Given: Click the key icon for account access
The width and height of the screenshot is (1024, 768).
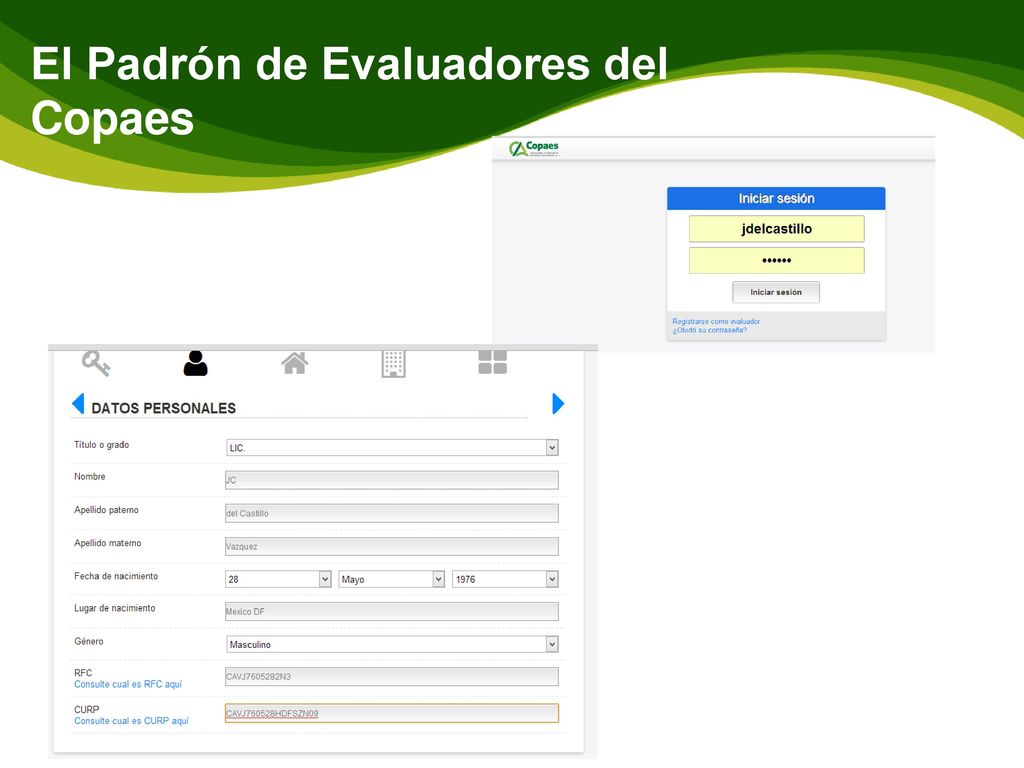Looking at the screenshot, I should pyautogui.click(x=96, y=363).
